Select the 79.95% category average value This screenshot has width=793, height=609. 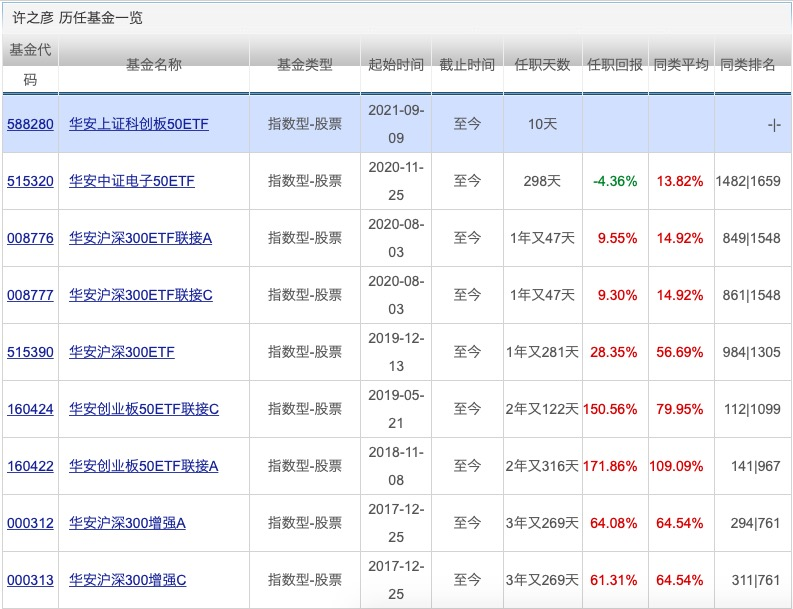[680, 410]
